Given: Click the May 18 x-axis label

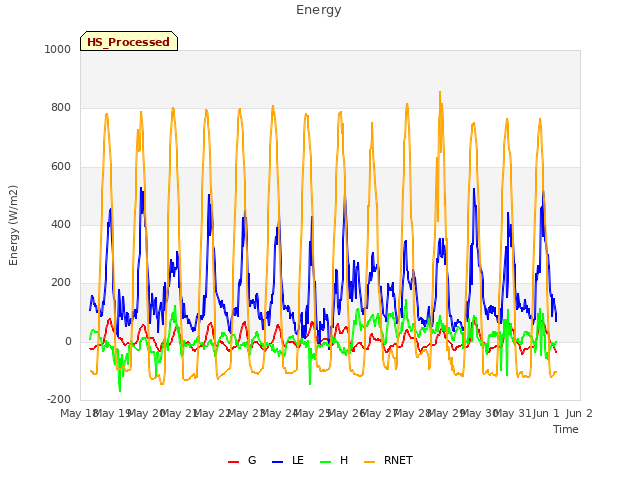Looking at the screenshot, I should click(x=78, y=413).
